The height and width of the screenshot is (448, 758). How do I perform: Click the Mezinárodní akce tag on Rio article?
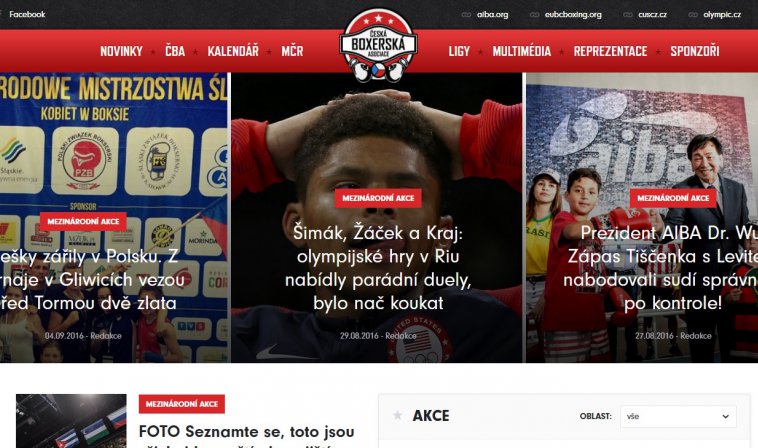point(378,198)
